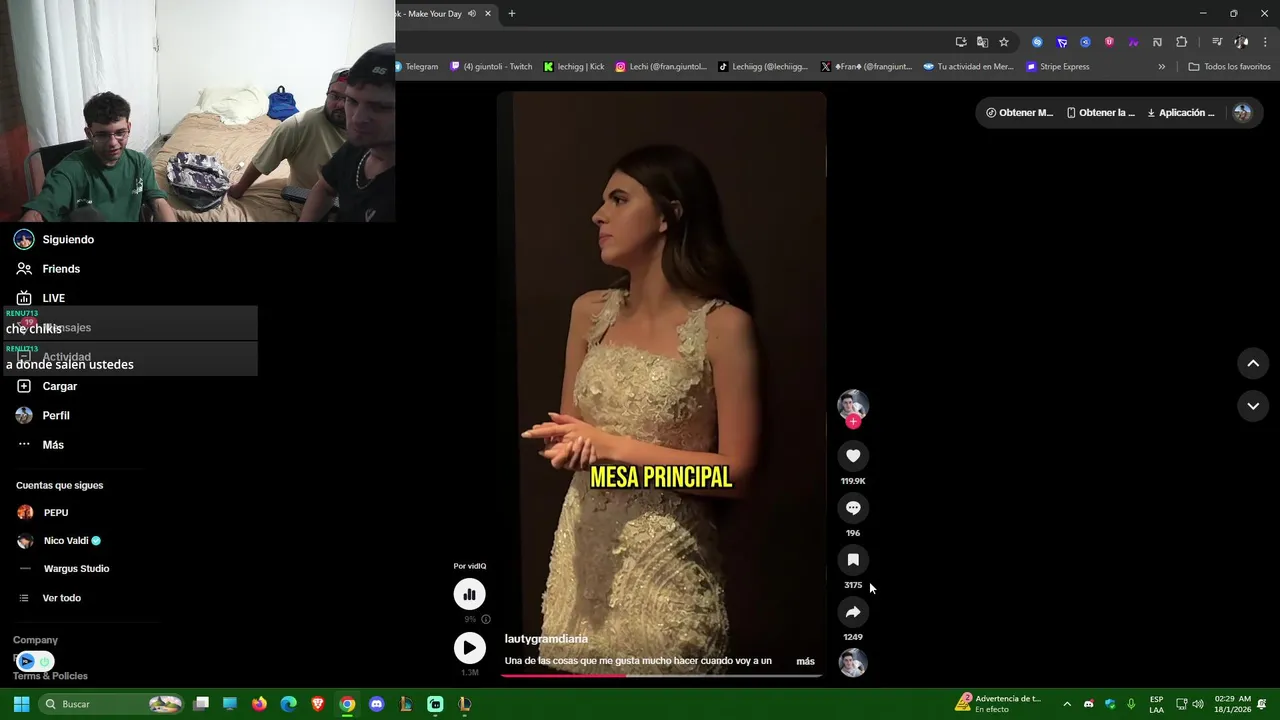
Task: Open Shazam extension icon
Action: point(1037,42)
